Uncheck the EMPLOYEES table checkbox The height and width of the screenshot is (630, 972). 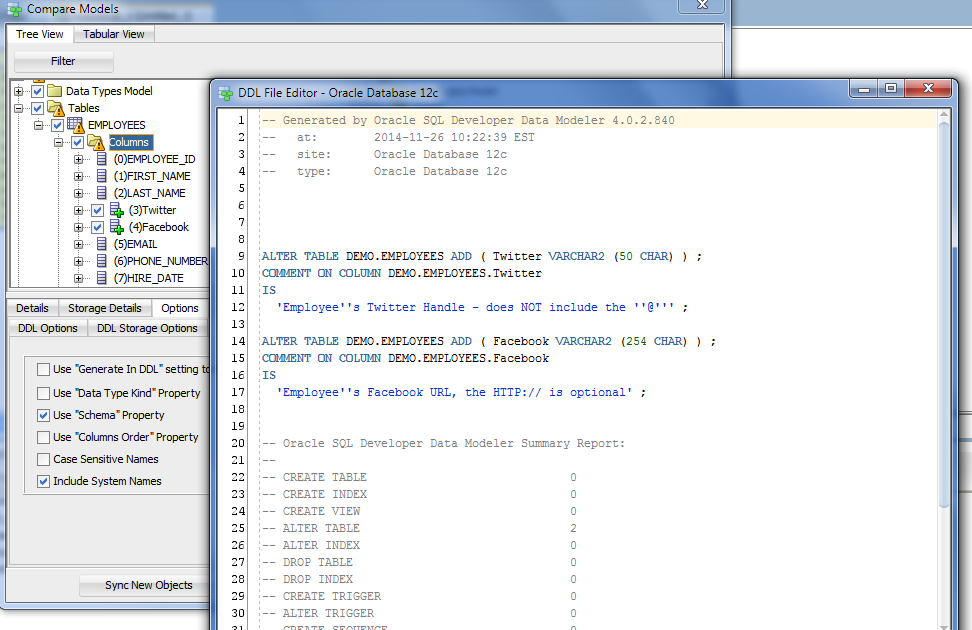(x=57, y=125)
